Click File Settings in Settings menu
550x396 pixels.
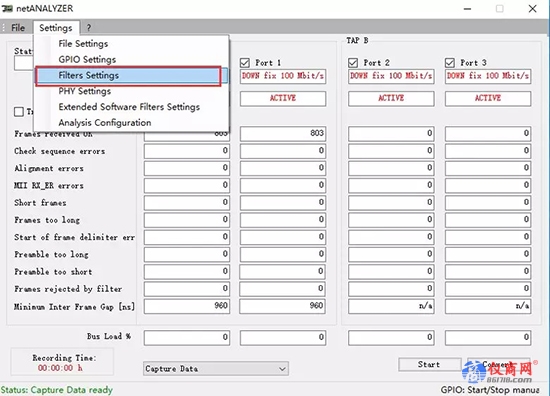tap(83, 44)
